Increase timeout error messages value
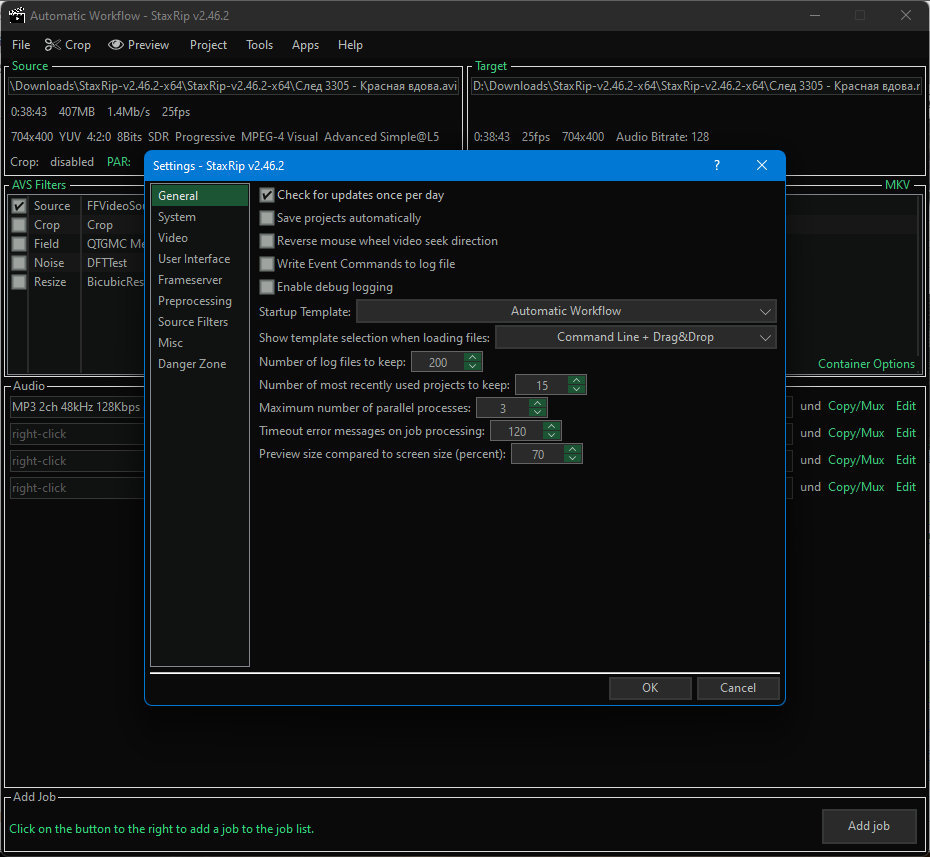Viewport: 930px width, 857px height. click(552, 426)
